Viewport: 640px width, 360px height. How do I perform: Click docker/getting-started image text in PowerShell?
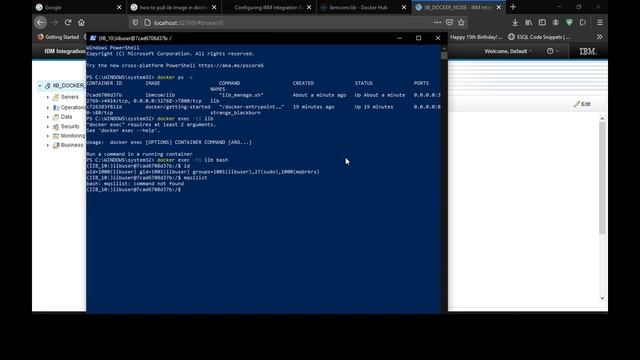point(178,107)
